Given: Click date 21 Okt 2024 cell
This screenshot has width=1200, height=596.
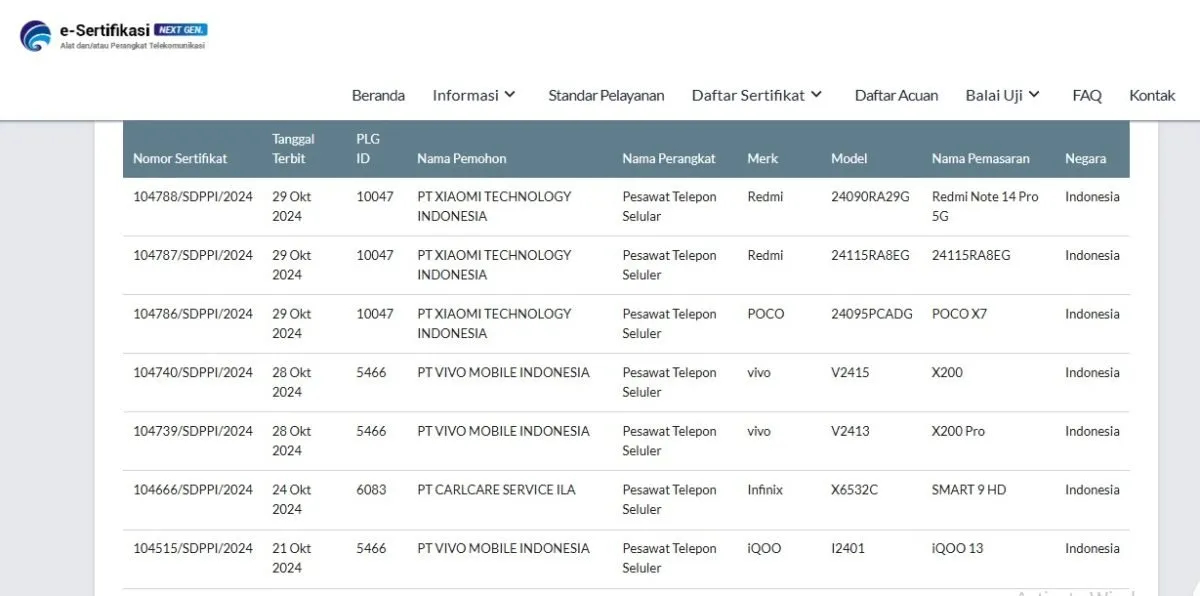Looking at the screenshot, I should 292,558.
